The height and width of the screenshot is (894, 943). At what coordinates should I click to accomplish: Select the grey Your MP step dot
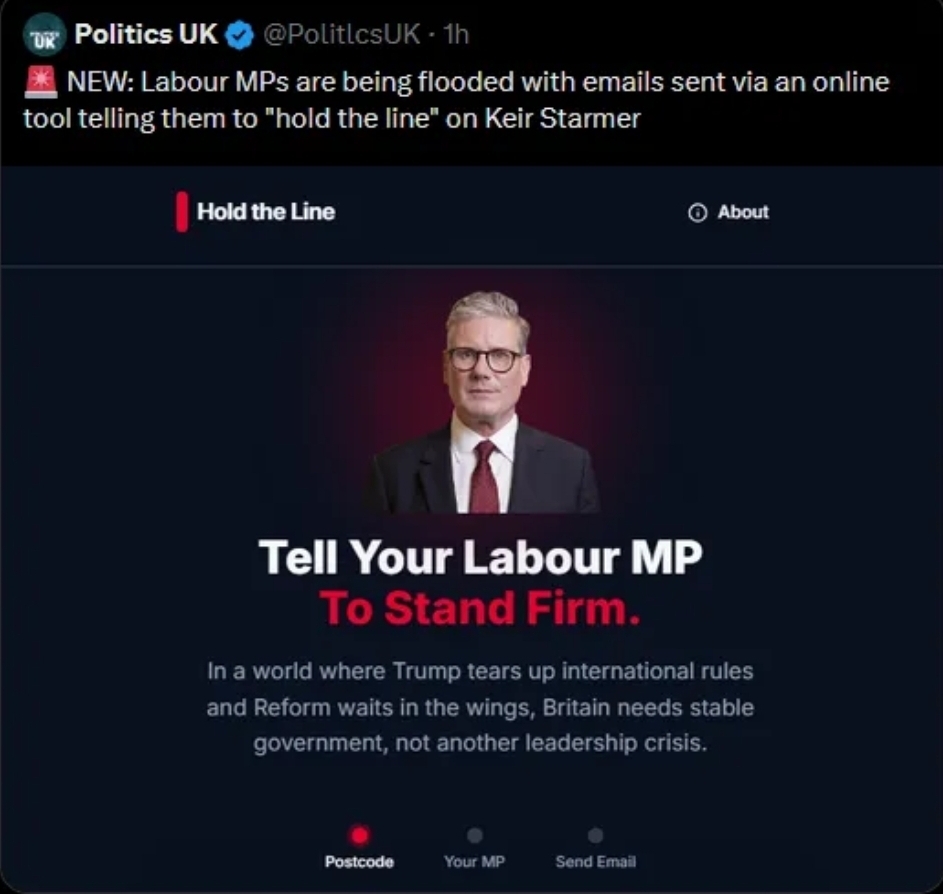click(x=475, y=835)
